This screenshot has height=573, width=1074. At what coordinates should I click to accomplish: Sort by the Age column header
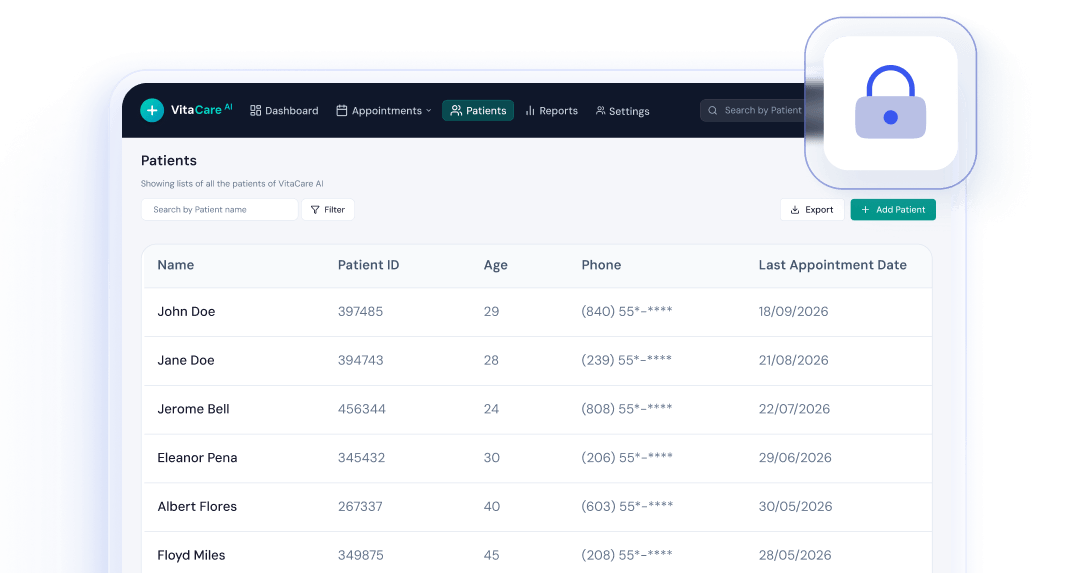(x=496, y=266)
